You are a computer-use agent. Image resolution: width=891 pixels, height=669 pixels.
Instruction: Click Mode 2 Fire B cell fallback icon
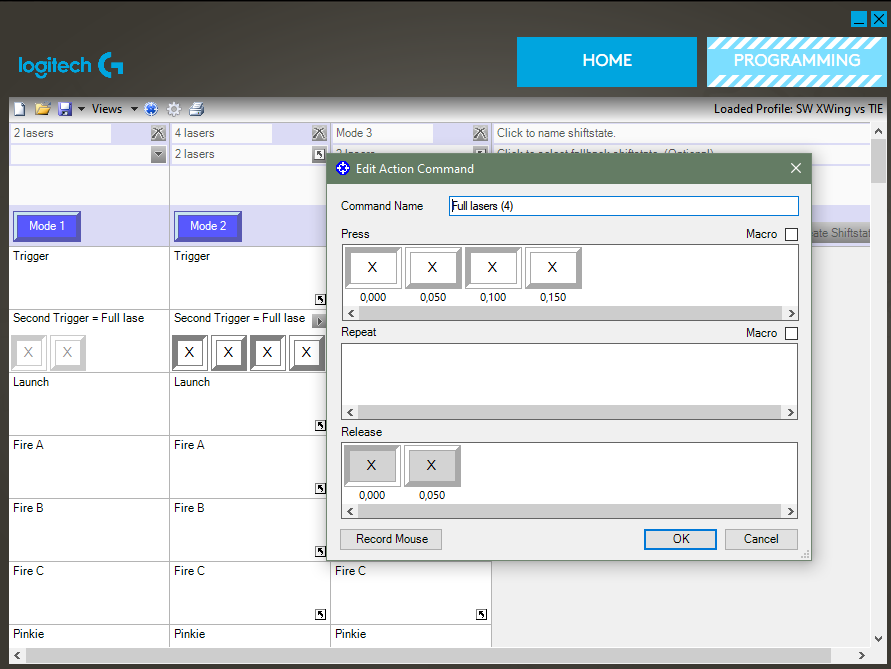[x=320, y=551]
